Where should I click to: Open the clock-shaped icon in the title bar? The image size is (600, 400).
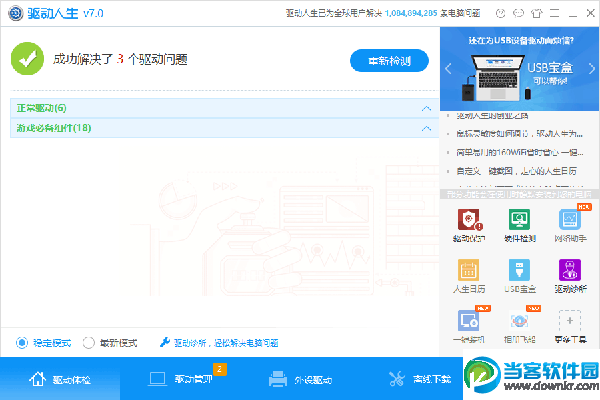coord(500,13)
